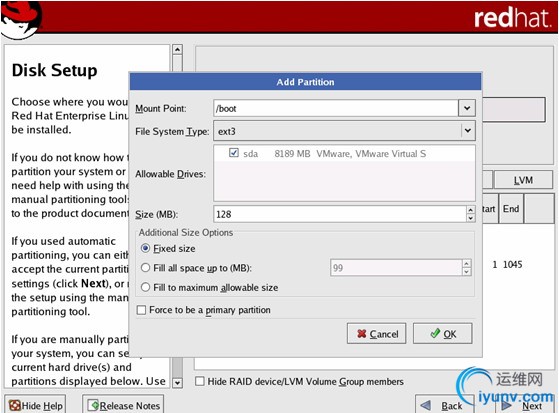Click the partition end value 1045
559x413 pixels.
(x=512, y=264)
